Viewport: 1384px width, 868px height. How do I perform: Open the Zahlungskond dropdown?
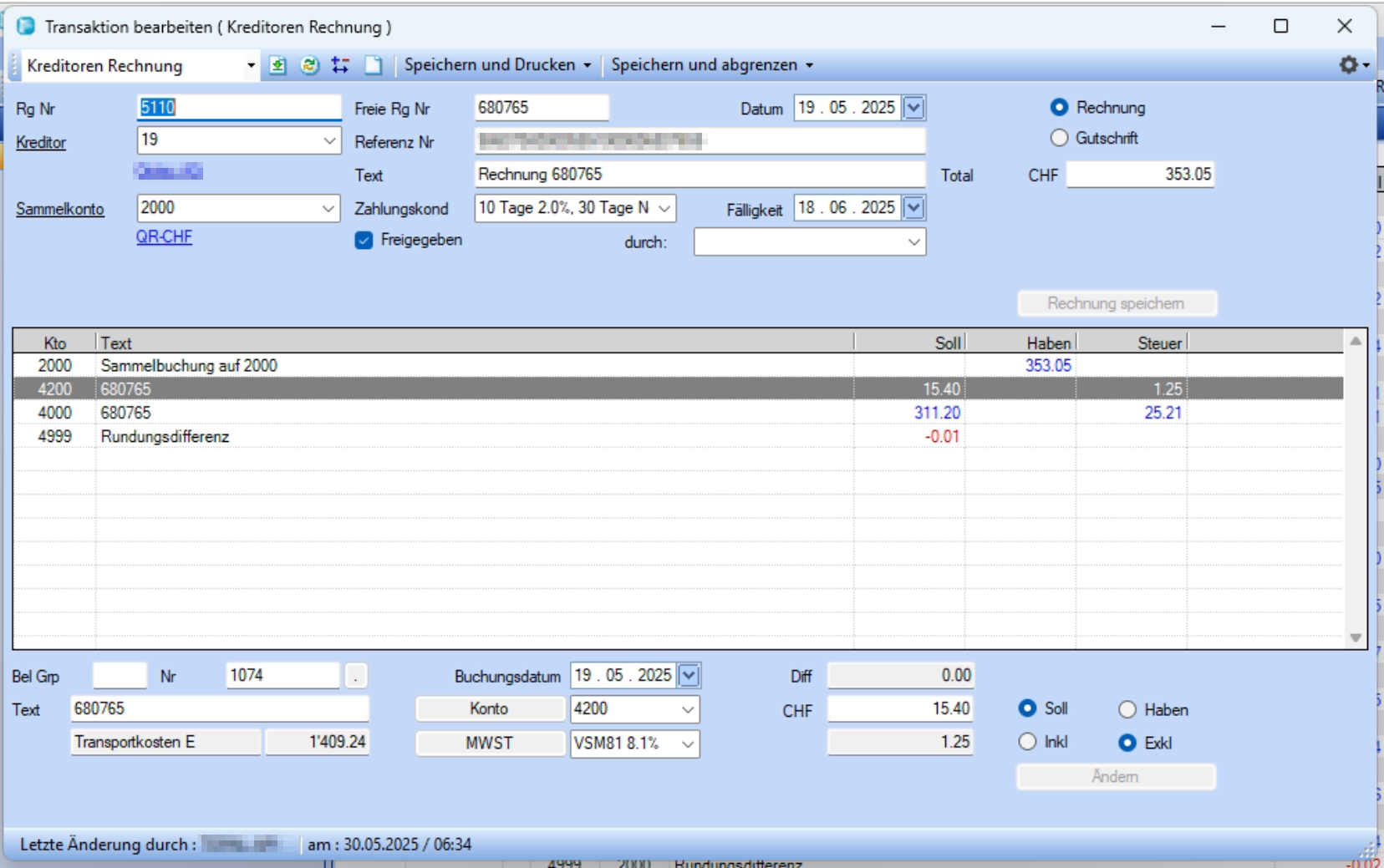pos(664,208)
